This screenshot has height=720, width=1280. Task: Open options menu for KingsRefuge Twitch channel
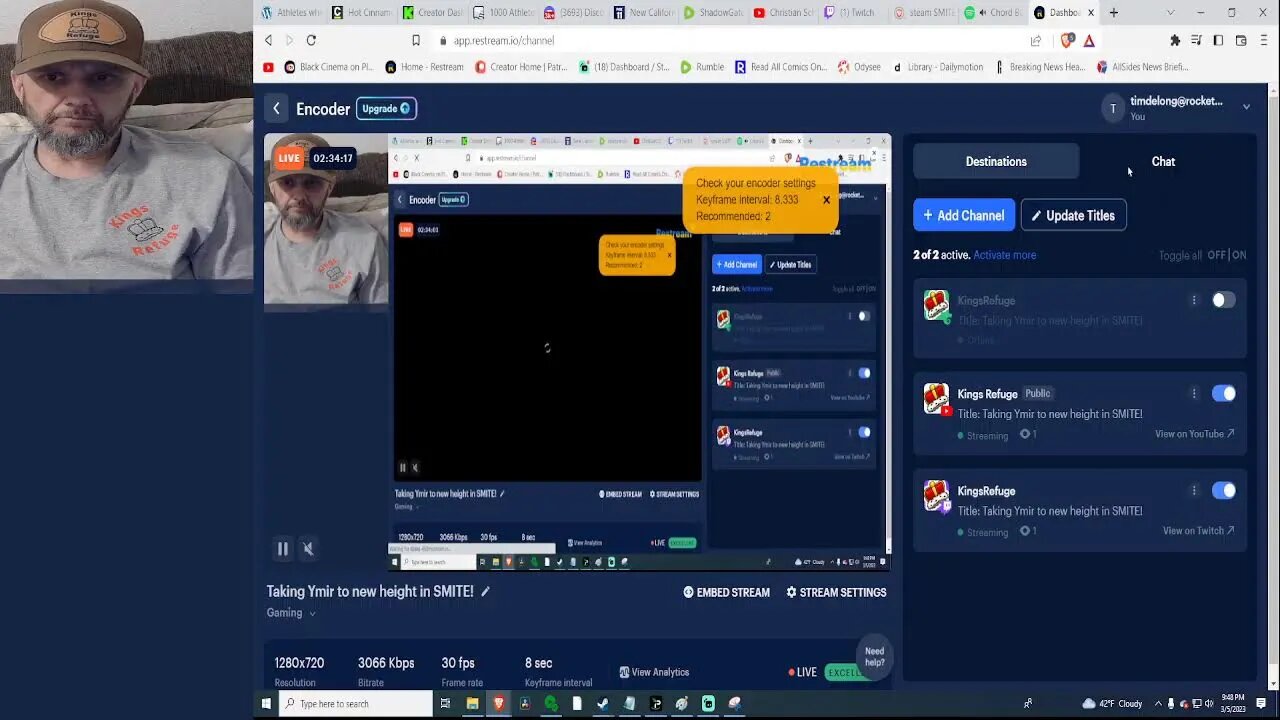[x=1193, y=490]
